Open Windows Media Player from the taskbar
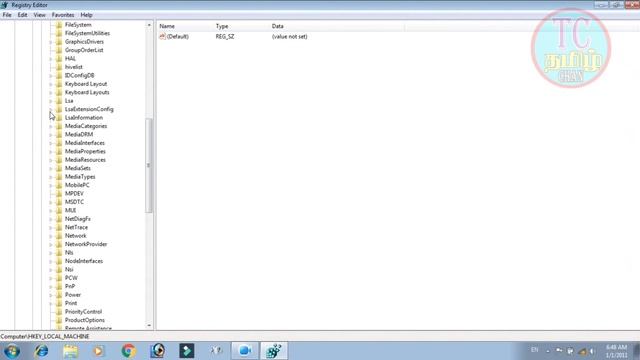This screenshot has height=360, width=640. click(98, 351)
